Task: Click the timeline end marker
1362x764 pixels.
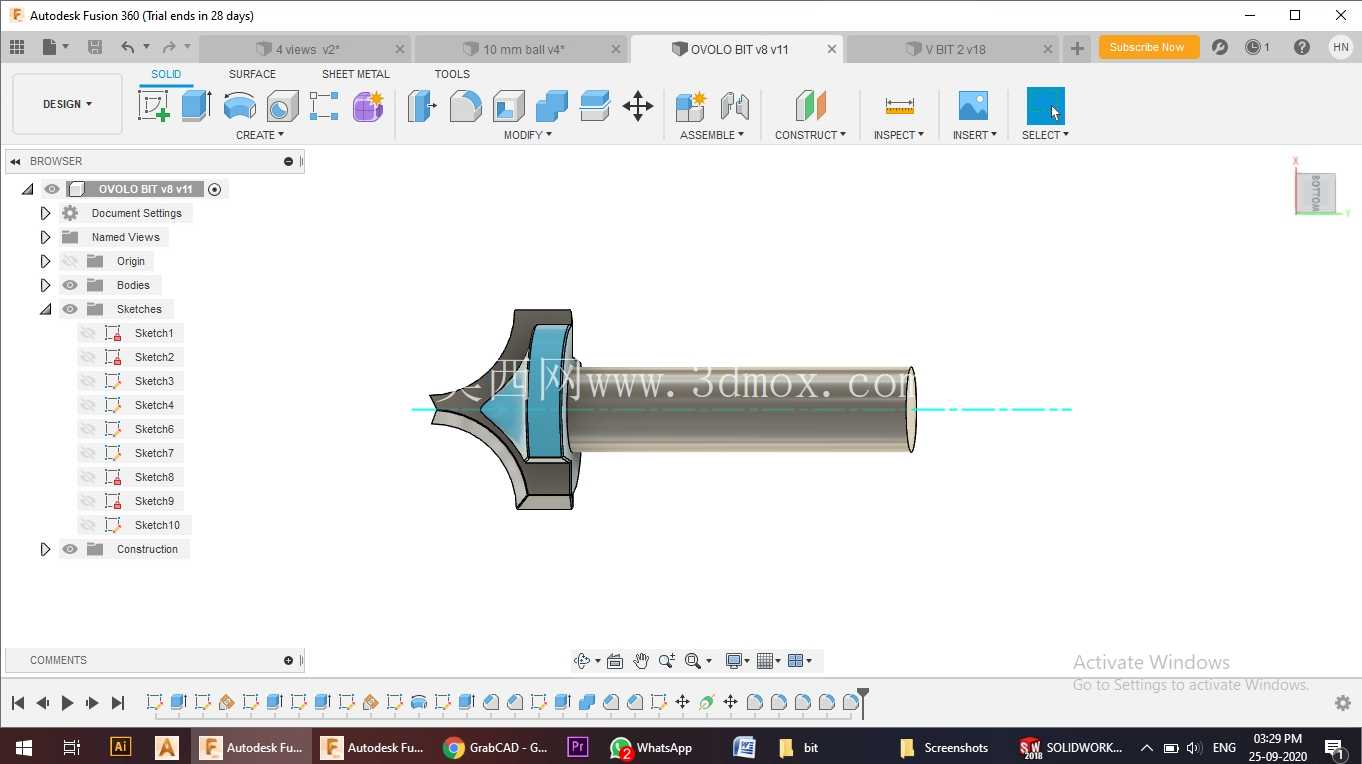Action: point(863,702)
